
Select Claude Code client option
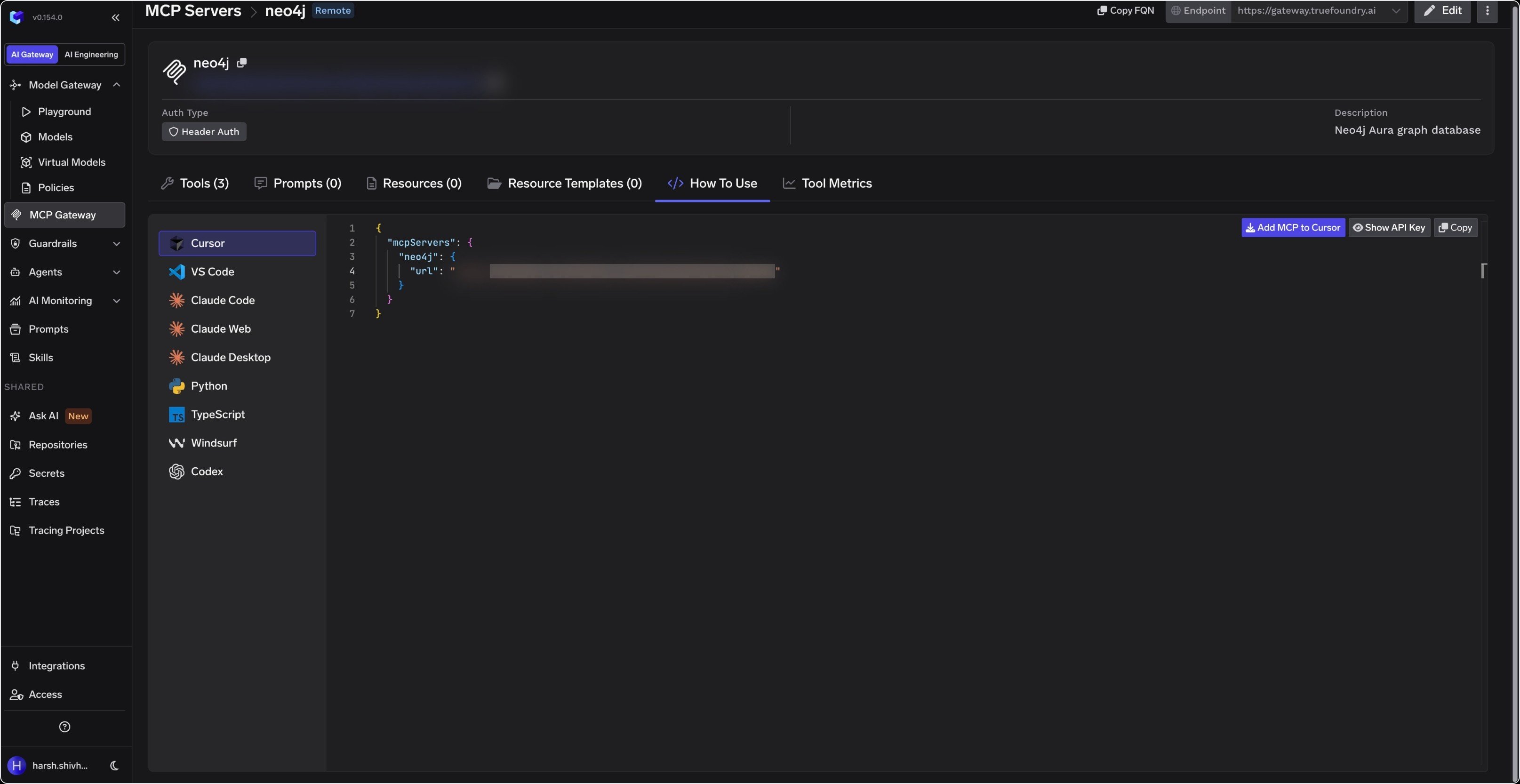tap(237, 300)
